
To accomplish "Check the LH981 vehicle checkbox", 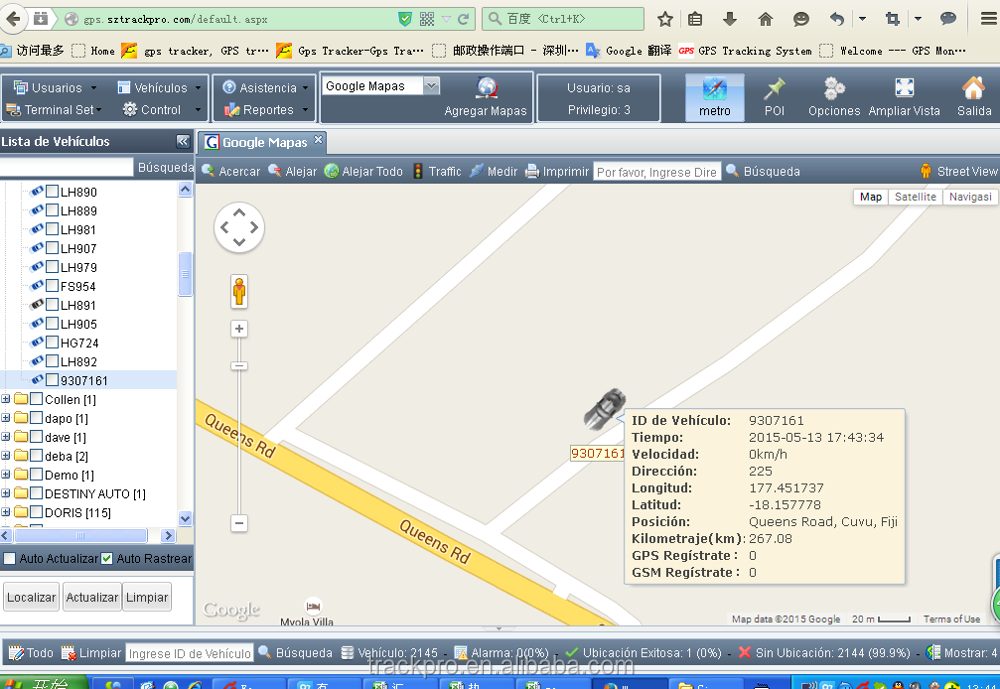I will [52, 229].
